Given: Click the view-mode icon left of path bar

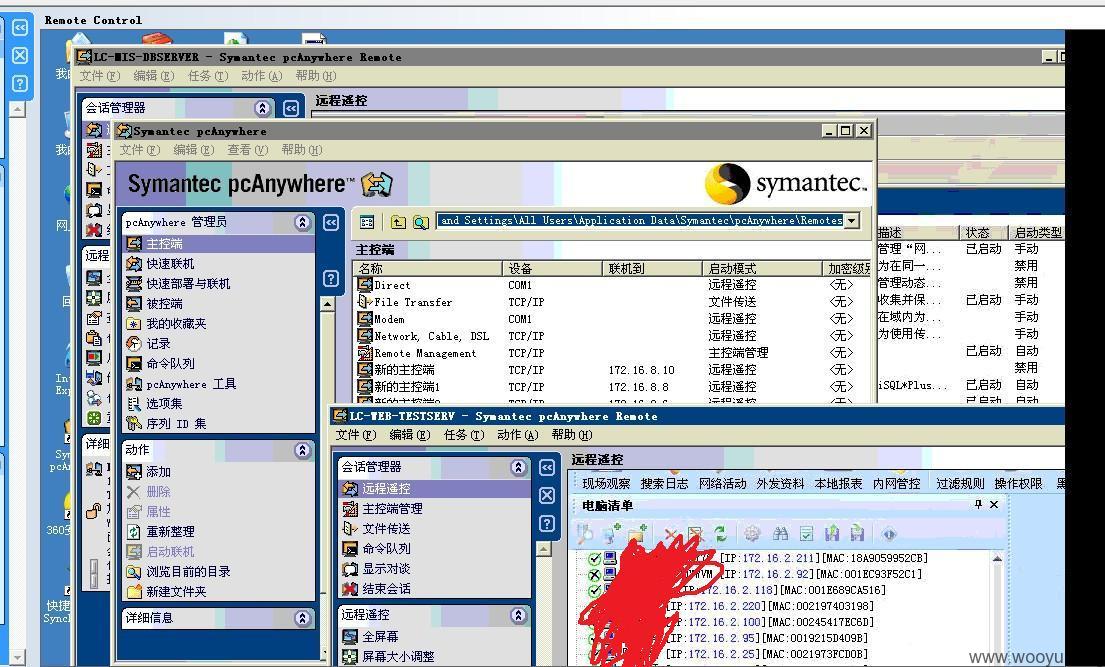Looking at the screenshot, I should pyautogui.click(x=366, y=222).
